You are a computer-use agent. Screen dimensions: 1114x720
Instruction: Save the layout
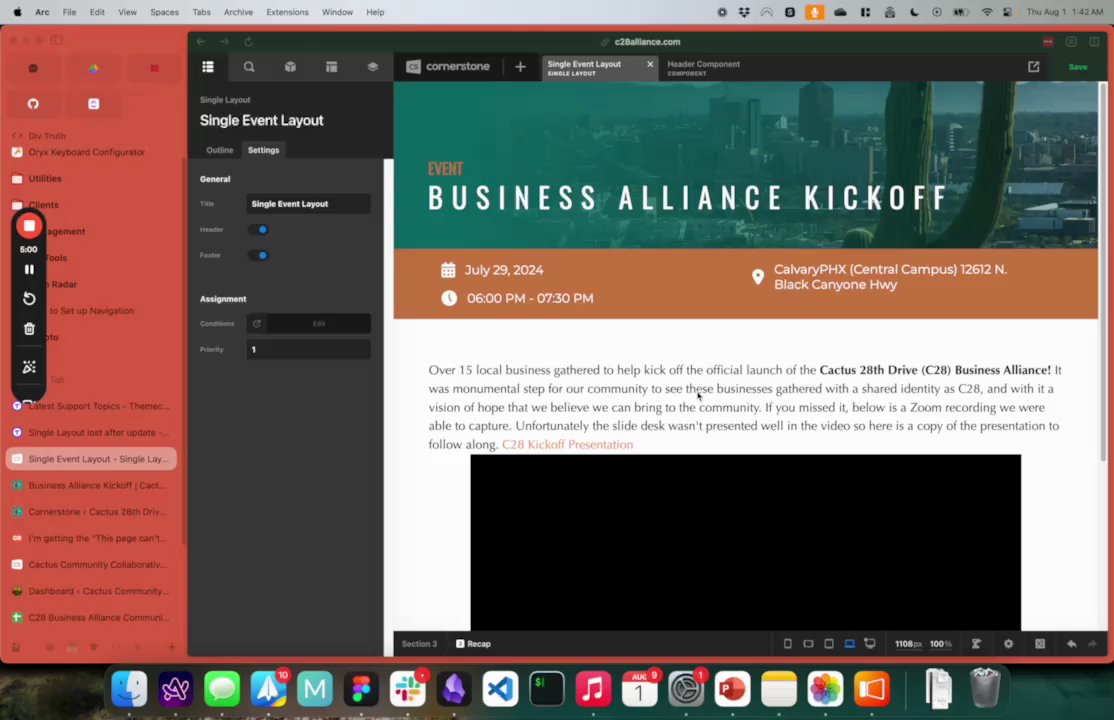tap(1077, 67)
